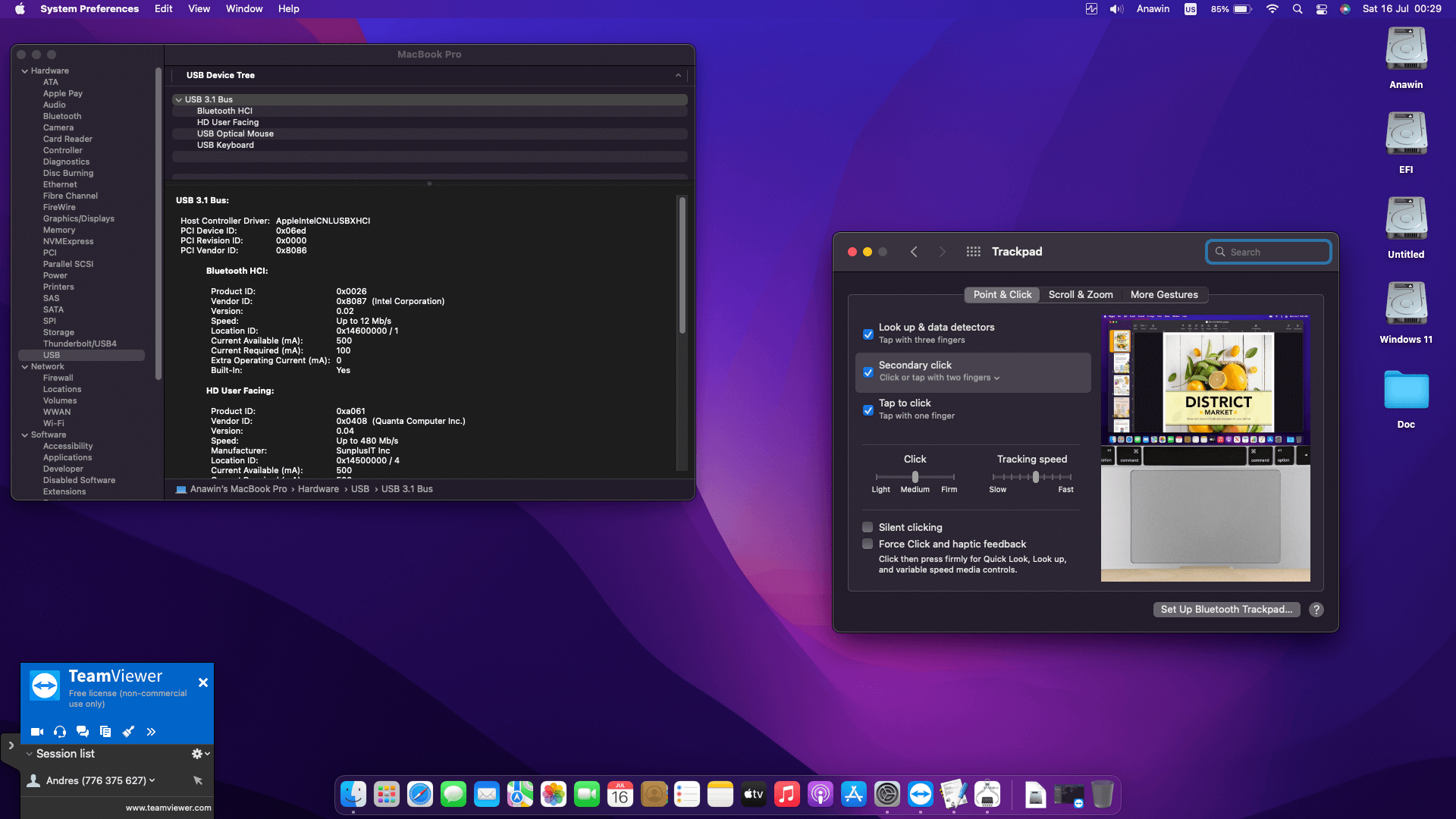Open the View menu

tap(199, 9)
